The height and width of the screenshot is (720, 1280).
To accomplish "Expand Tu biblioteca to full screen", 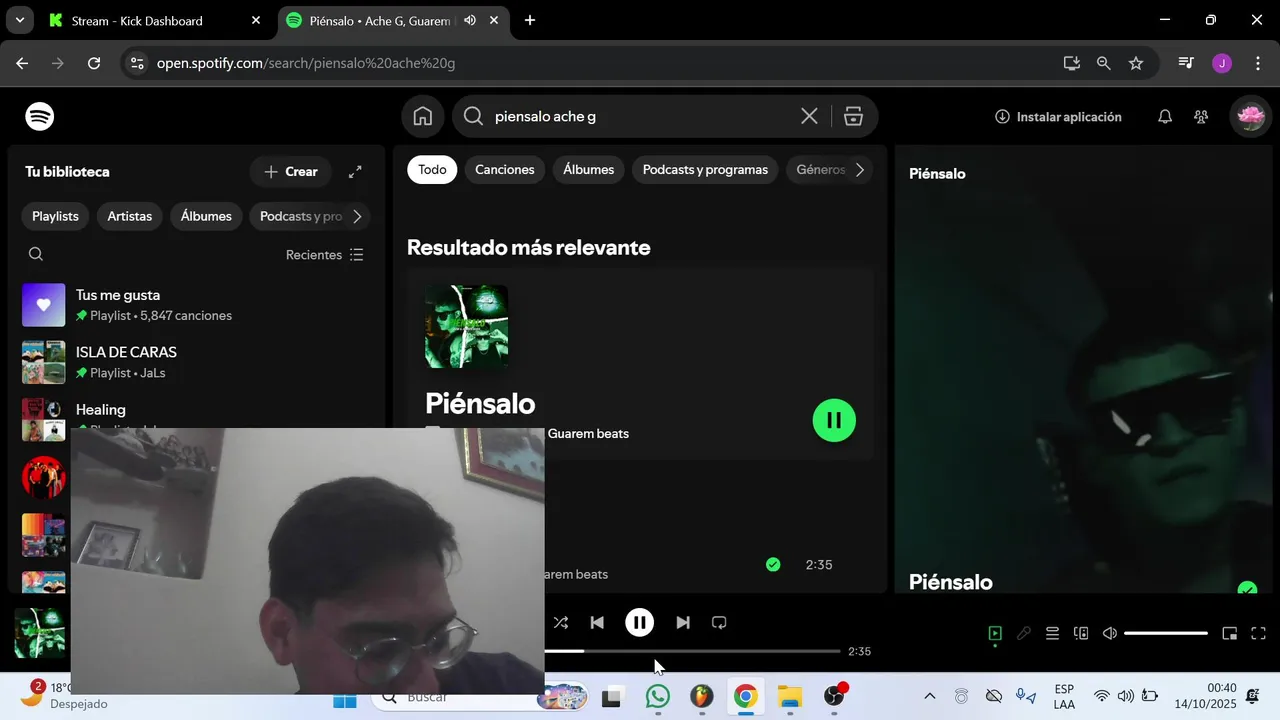I will click(355, 172).
